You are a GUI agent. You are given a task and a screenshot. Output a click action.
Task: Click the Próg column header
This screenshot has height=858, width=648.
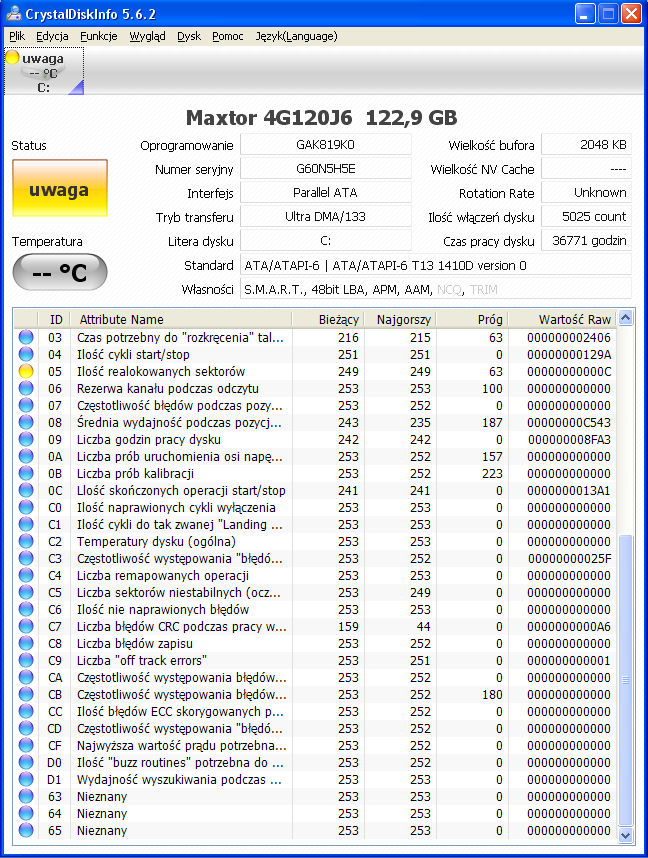(471, 320)
